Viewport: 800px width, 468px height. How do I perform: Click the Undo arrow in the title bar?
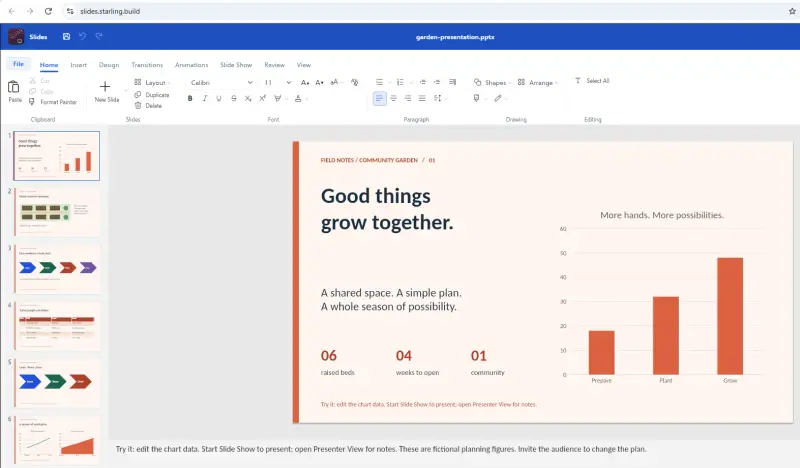82,36
